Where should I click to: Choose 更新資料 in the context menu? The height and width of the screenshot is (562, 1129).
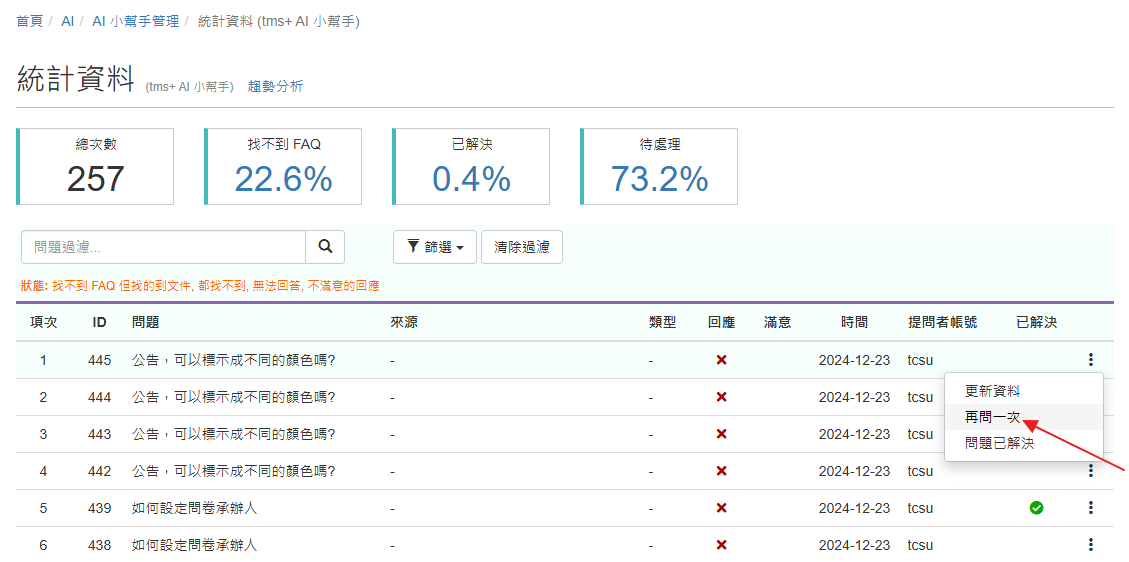[x=992, y=391]
